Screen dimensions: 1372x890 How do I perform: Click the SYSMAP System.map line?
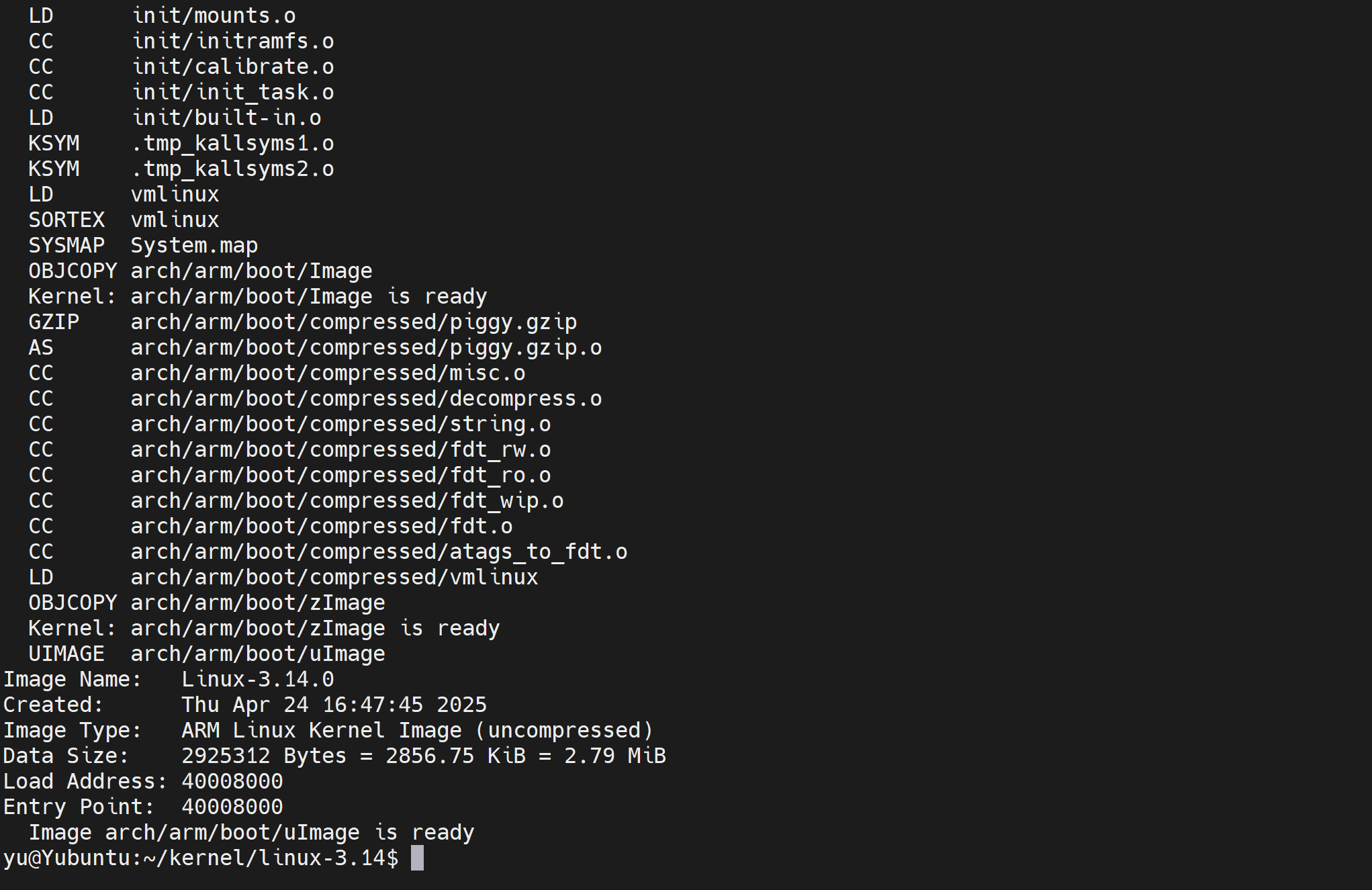143,245
